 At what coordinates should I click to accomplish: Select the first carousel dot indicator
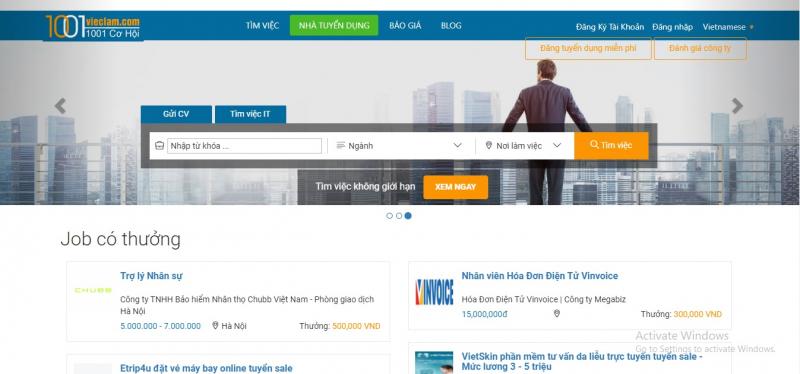[389, 216]
